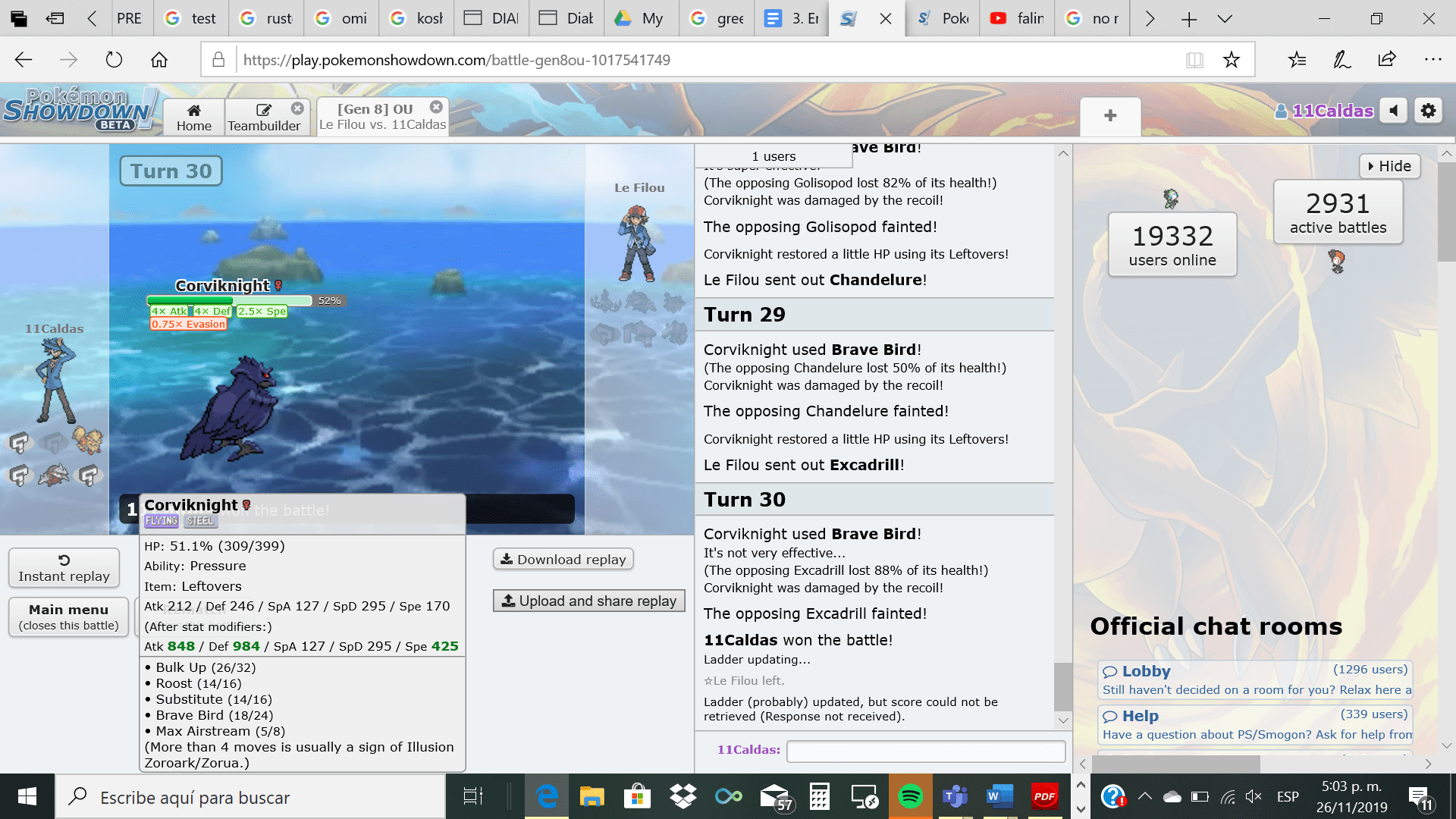Viewport: 1456px width, 819px height.
Task: Share this page icon
Action: point(1387,60)
